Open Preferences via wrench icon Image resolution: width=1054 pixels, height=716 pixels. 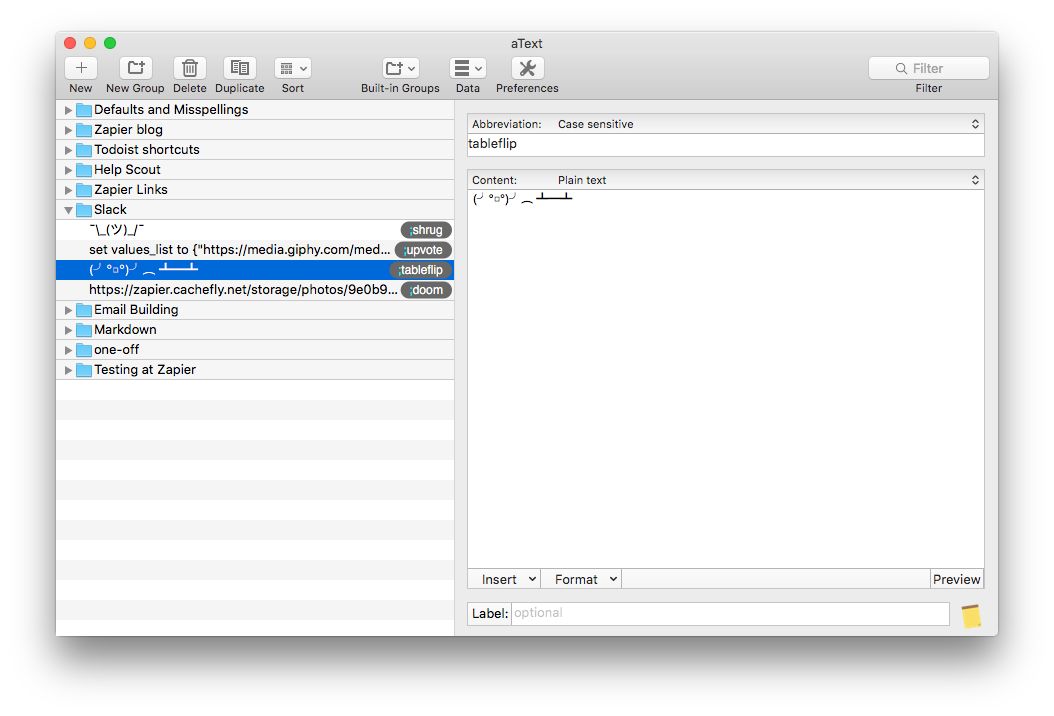tap(528, 68)
